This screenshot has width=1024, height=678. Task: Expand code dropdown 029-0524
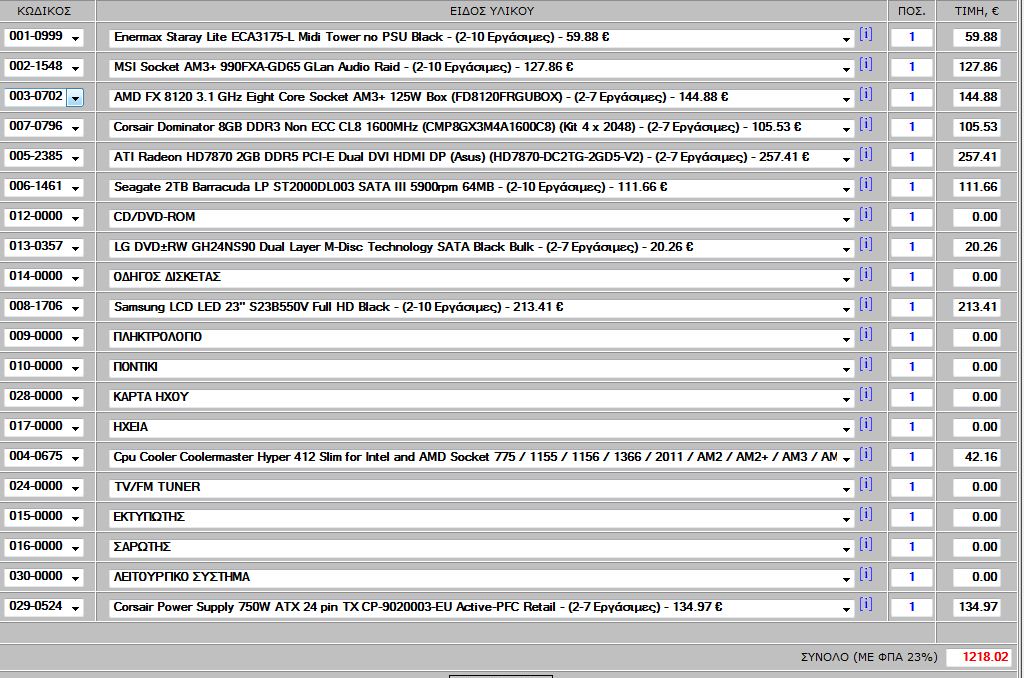75,609
